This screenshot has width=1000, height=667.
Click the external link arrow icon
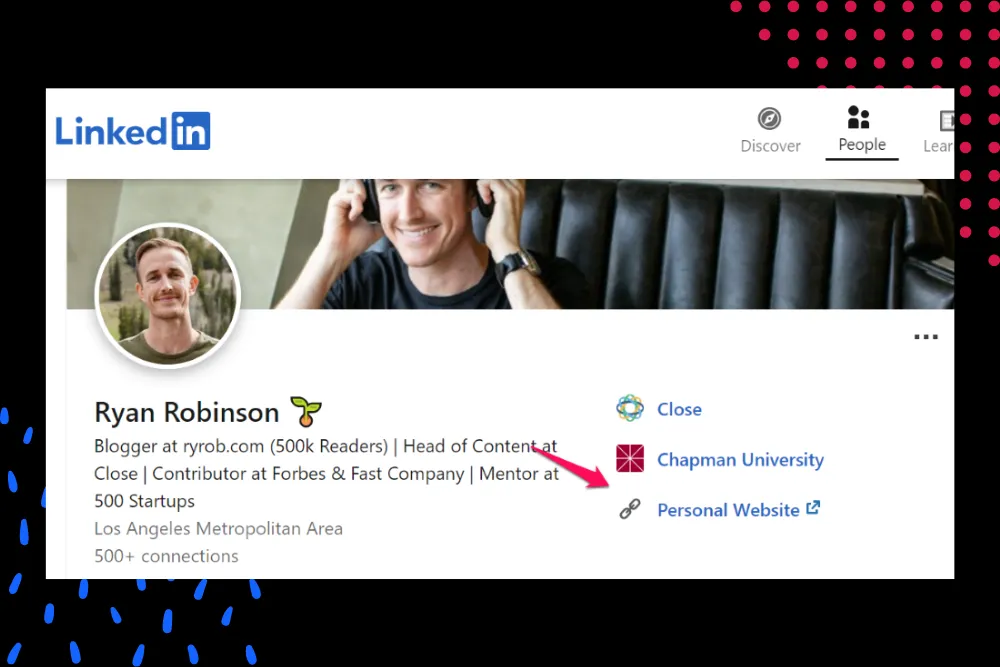click(813, 508)
